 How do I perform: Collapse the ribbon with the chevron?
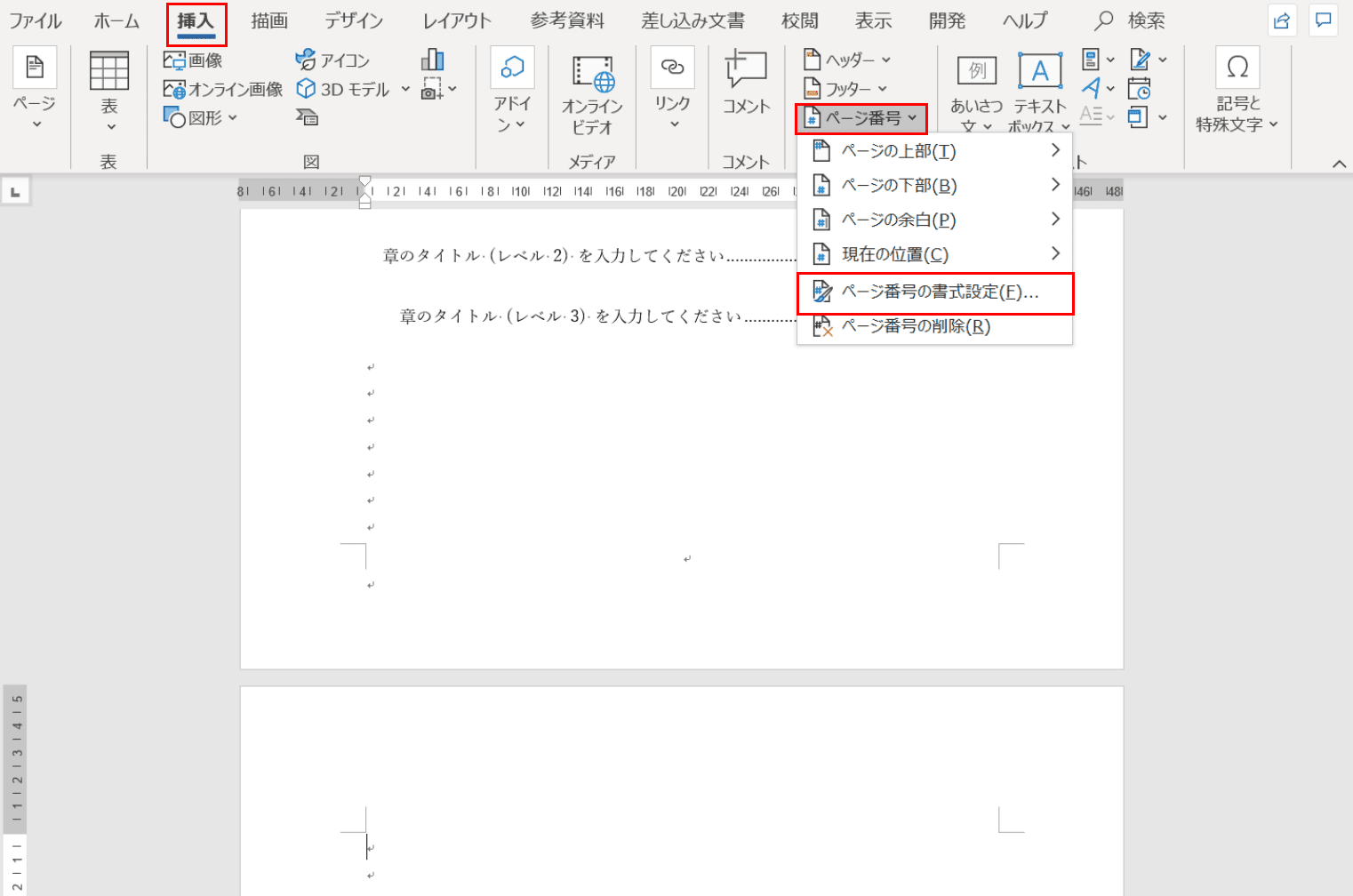tap(1339, 163)
